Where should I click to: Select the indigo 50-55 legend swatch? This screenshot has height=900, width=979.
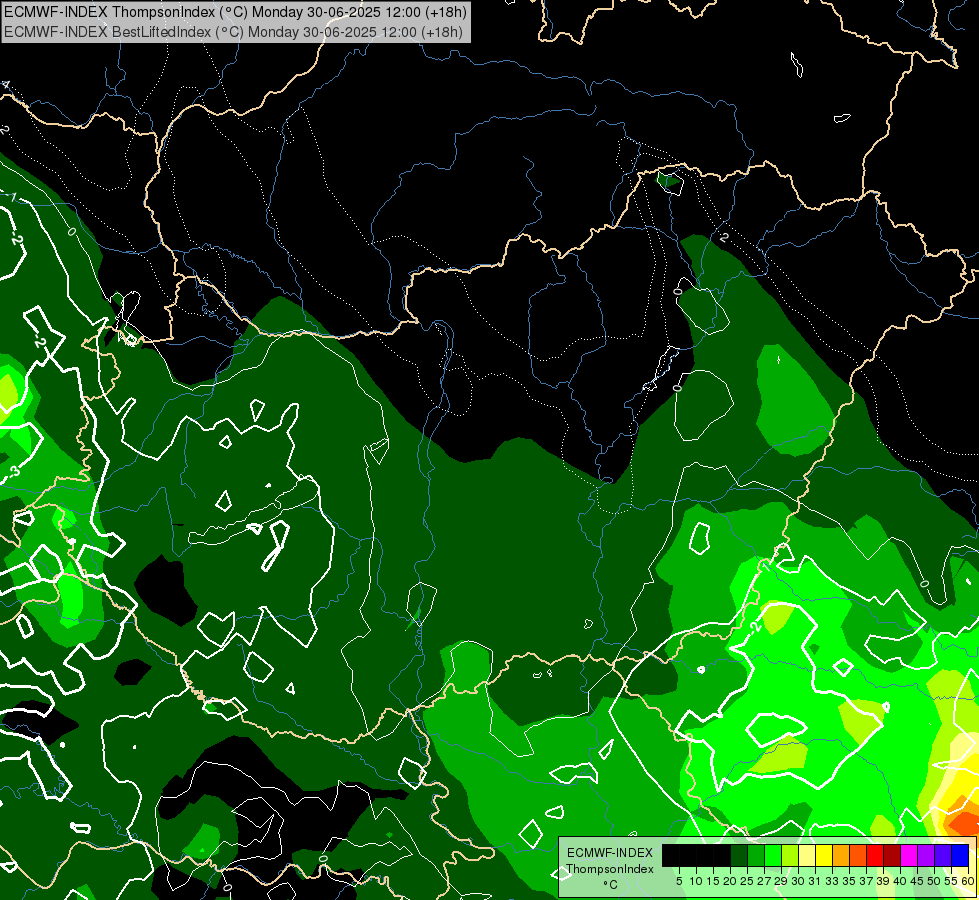[x=943, y=855]
